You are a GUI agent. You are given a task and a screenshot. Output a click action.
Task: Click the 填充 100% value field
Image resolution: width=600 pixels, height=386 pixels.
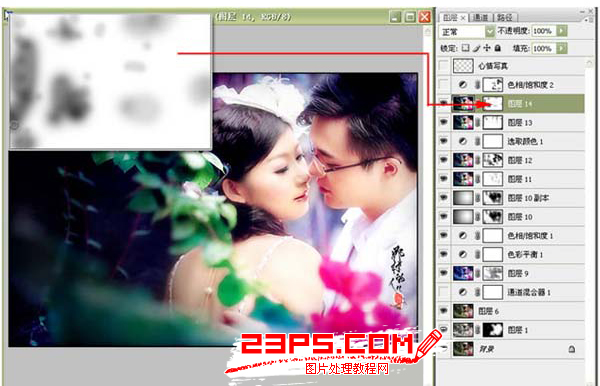tap(543, 49)
